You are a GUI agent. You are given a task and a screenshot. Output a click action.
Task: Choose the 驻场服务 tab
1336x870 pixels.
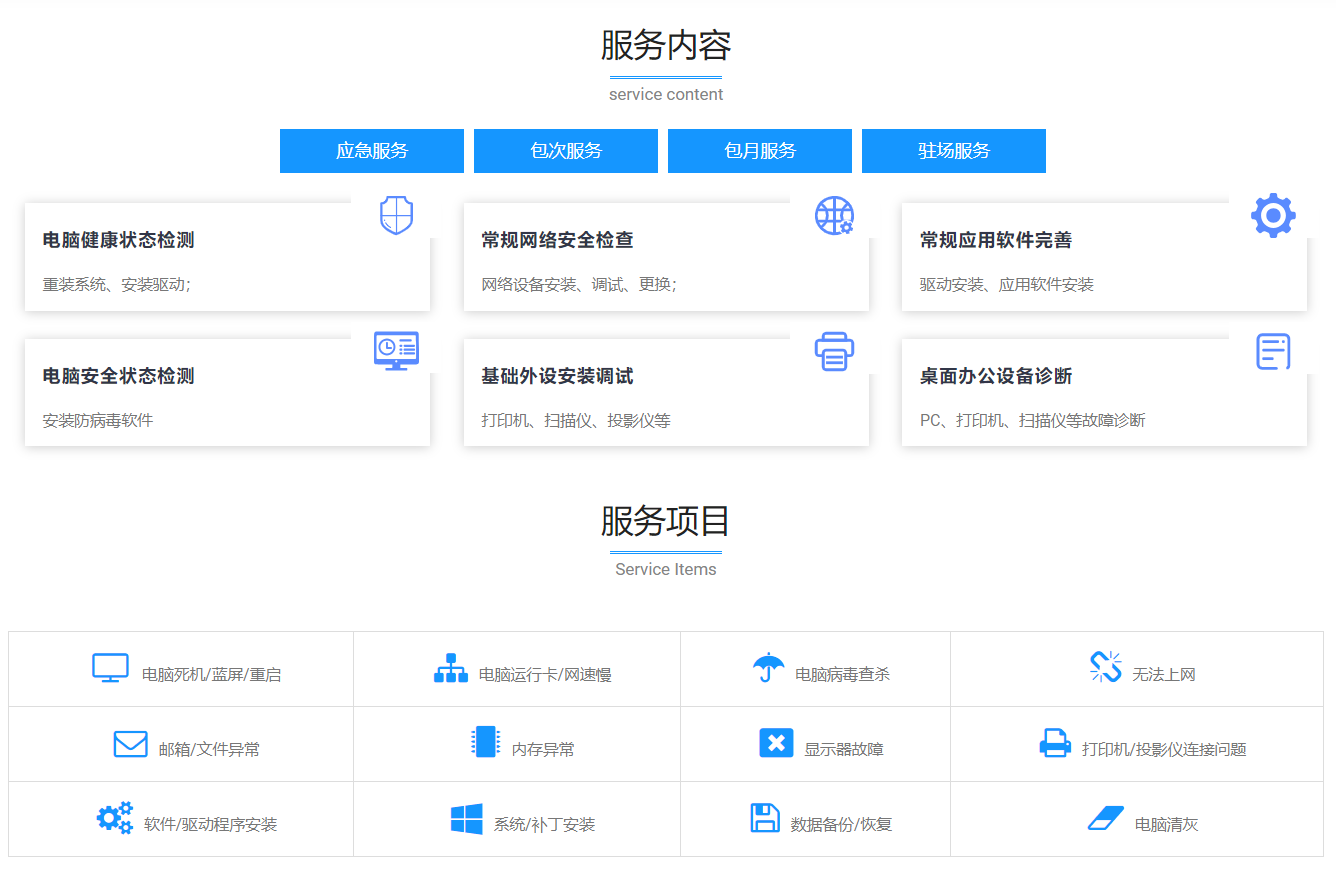coord(954,151)
